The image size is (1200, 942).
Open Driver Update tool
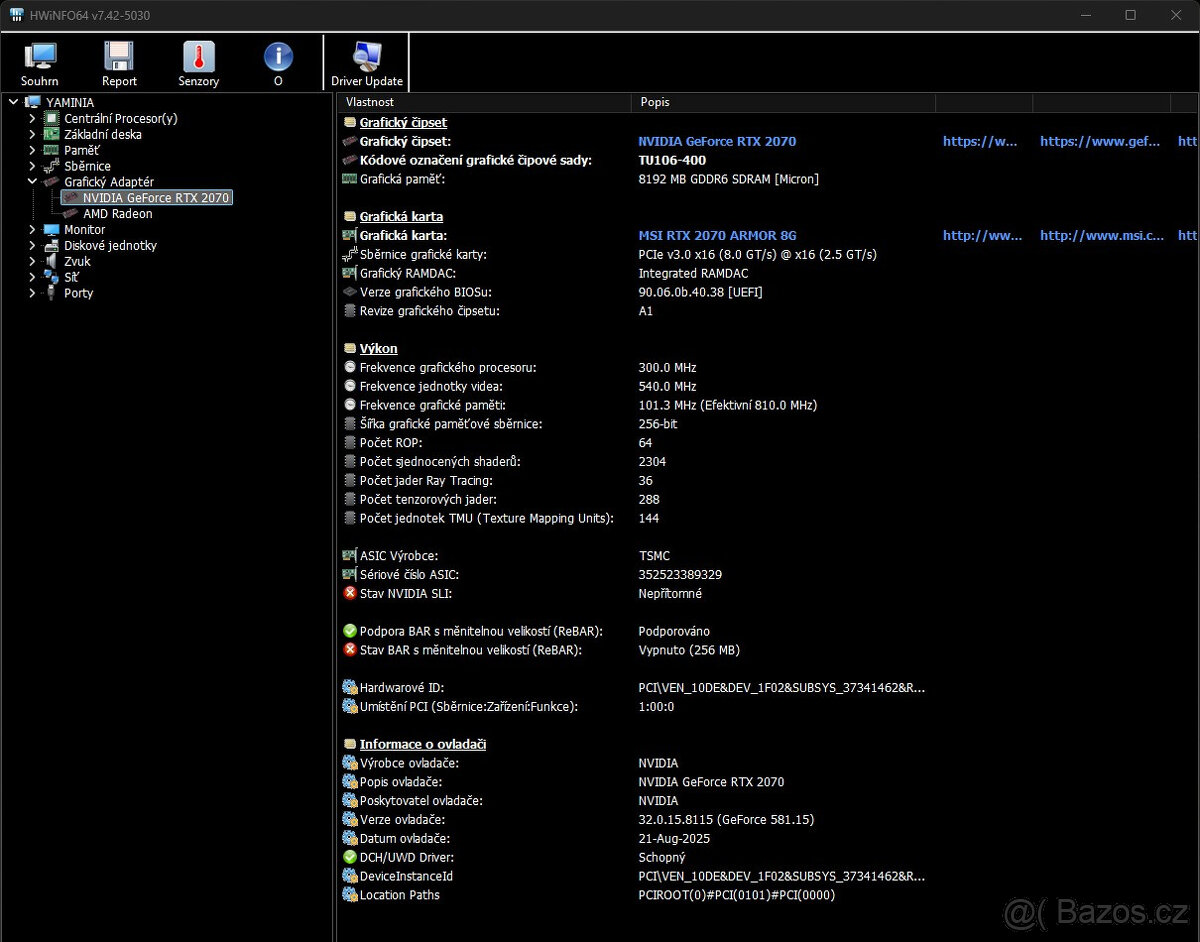367,64
